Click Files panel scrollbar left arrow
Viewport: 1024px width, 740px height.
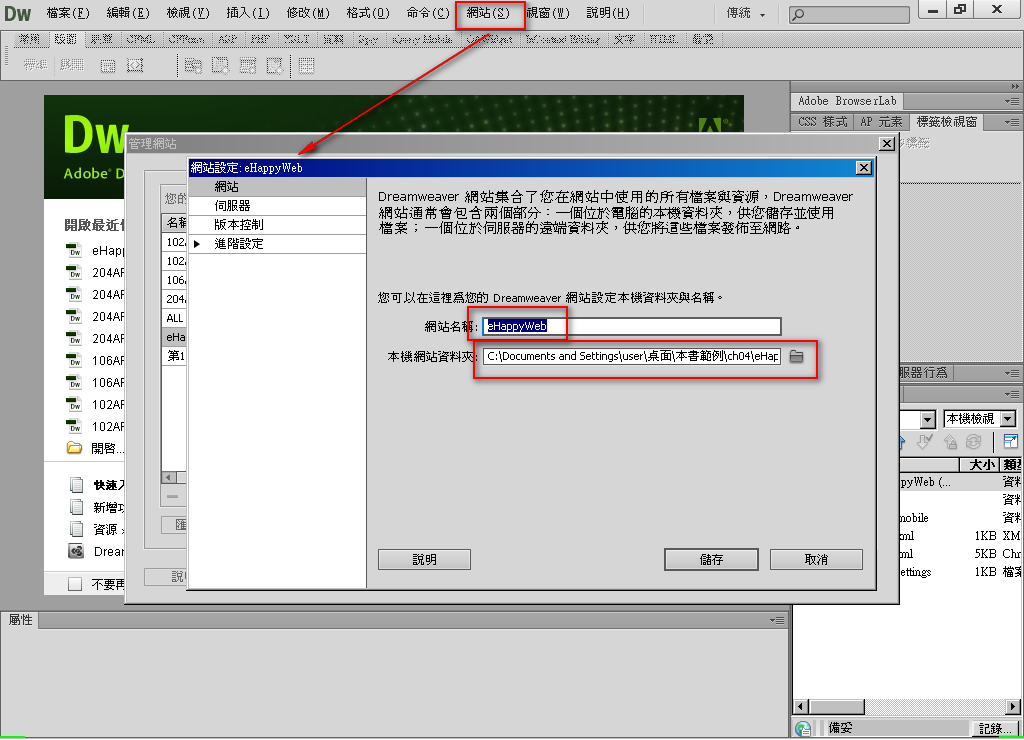(x=801, y=707)
